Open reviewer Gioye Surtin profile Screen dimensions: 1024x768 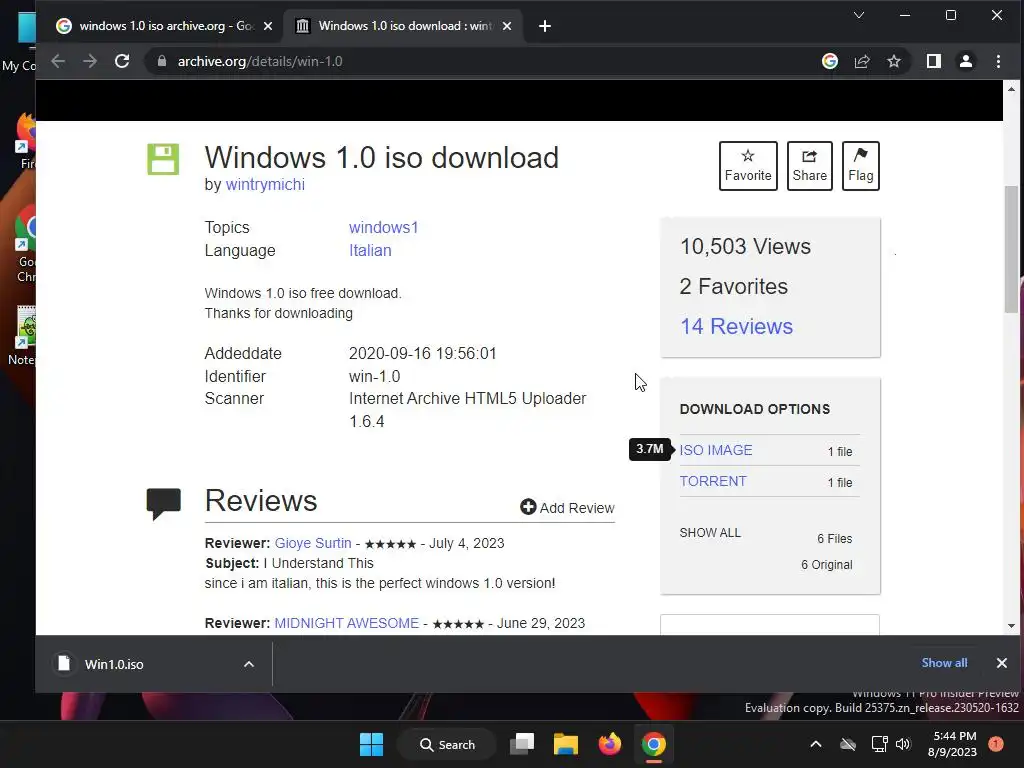313,543
